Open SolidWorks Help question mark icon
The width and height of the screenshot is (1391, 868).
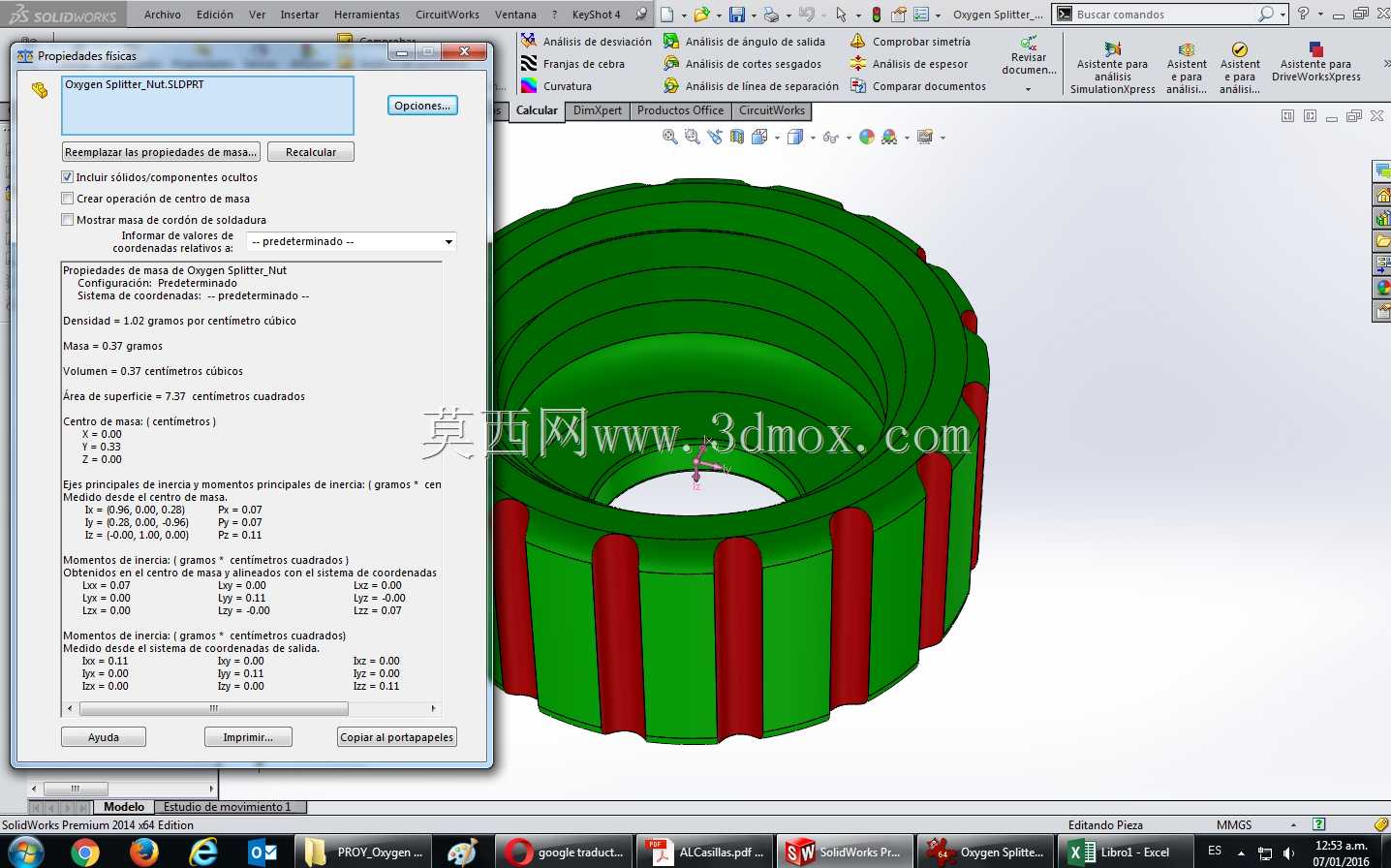click(x=1303, y=14)
